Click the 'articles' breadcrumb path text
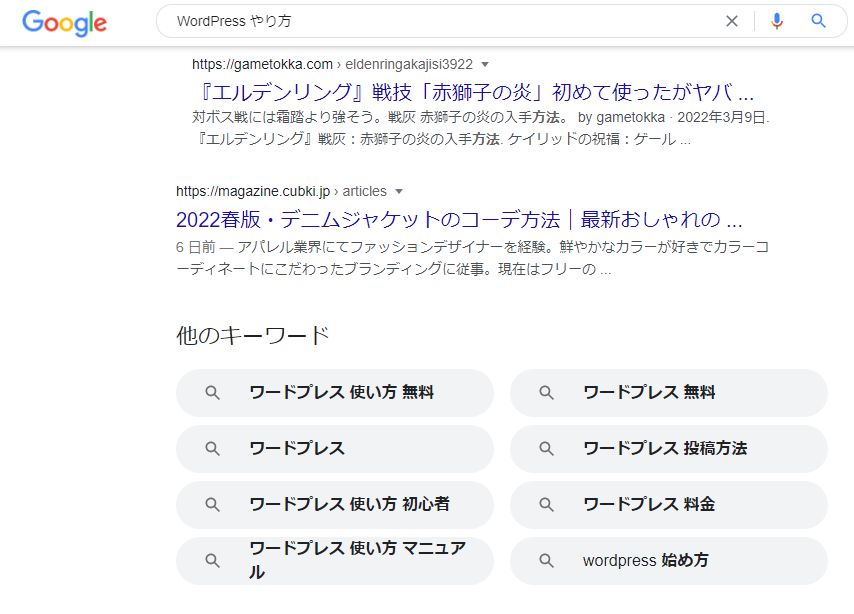The height and width of the screenshot is (614, 854). click(x=364, y=191)
